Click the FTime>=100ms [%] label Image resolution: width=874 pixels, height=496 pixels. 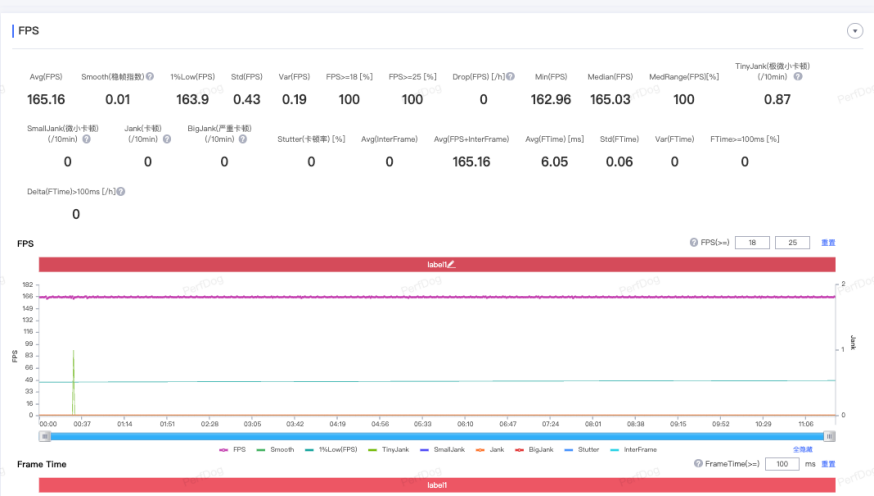745,139
